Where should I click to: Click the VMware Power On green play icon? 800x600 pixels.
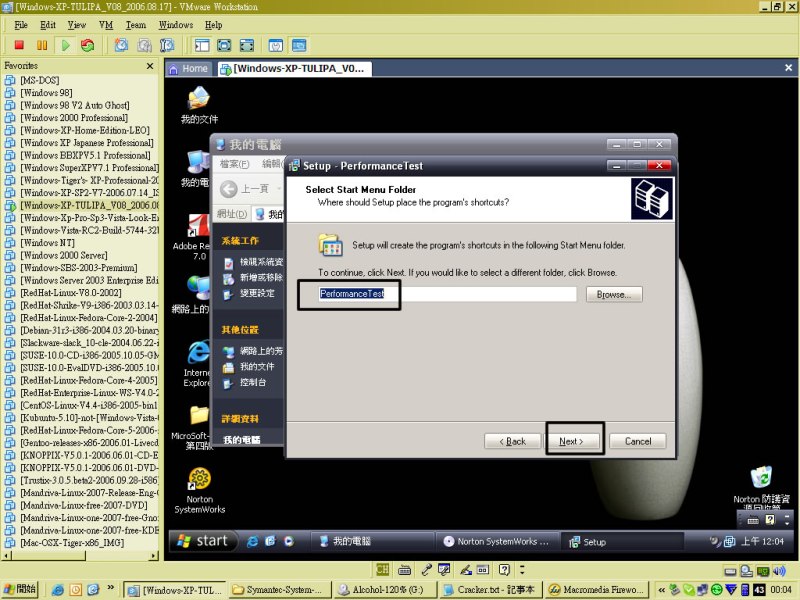click(x=65, y=45)
